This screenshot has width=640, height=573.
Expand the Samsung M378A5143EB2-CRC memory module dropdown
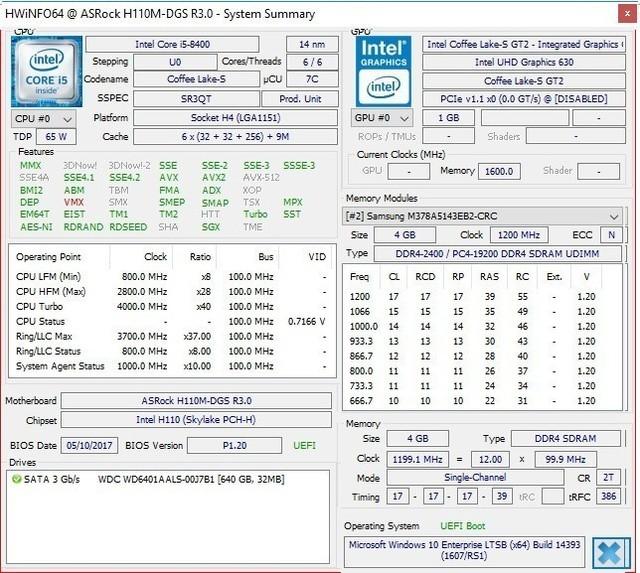coord(482,216)
